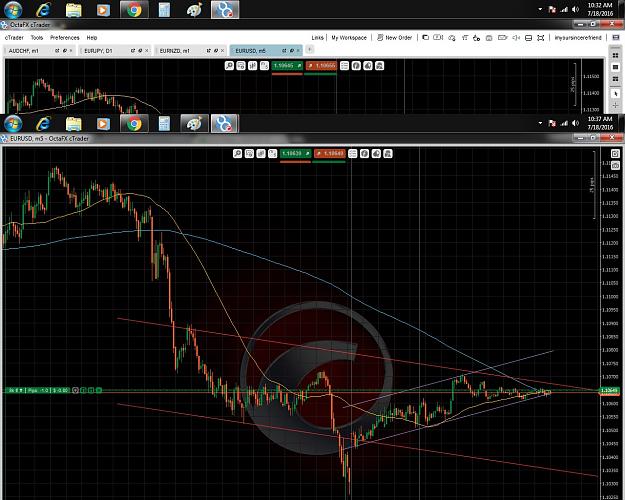Add a new chart tab with plus
The width and height of the screenshot is (625, 500).
click(309, 49)
